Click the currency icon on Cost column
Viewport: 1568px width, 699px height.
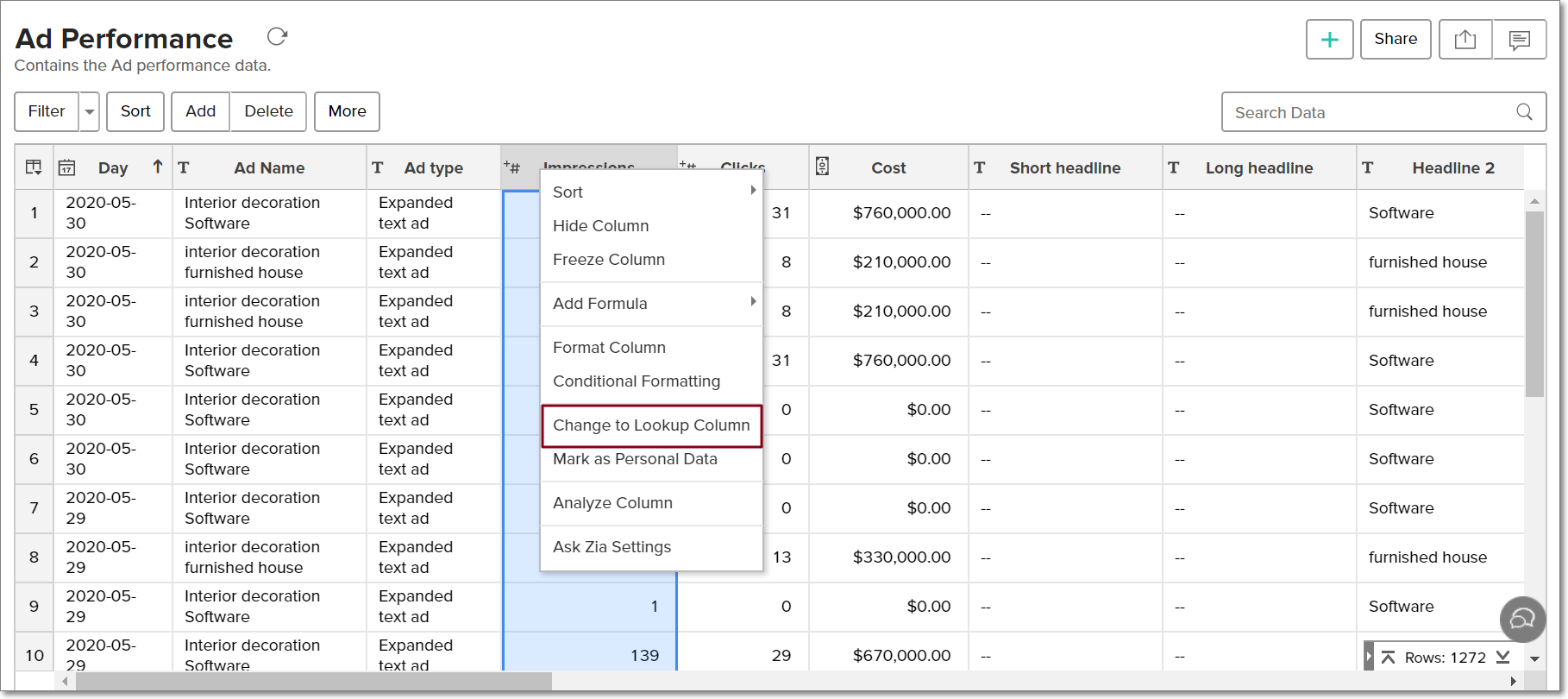coord(822,167)
